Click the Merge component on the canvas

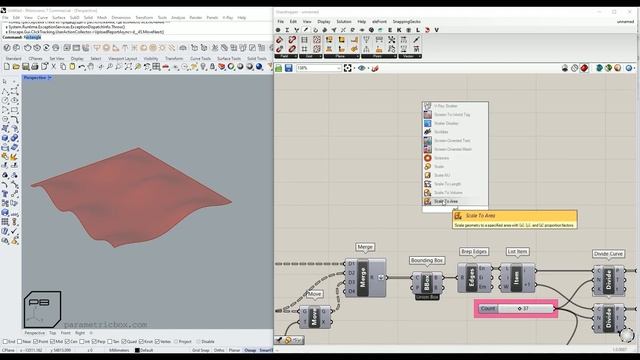pyautogui.click(x=365, y=278)
